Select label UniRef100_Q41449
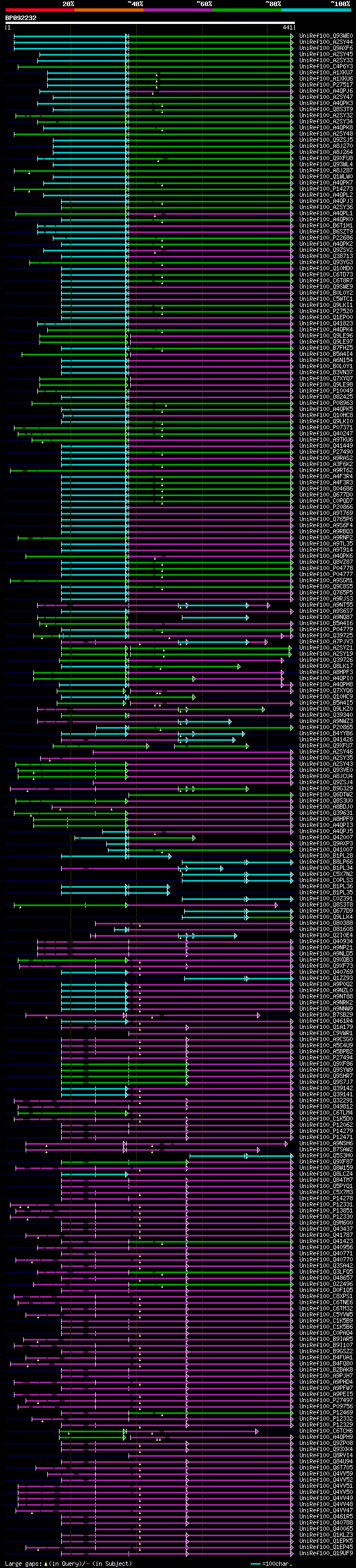Image resolution: width=356 pixels, height=1568 pixels. tap(325, 446)
